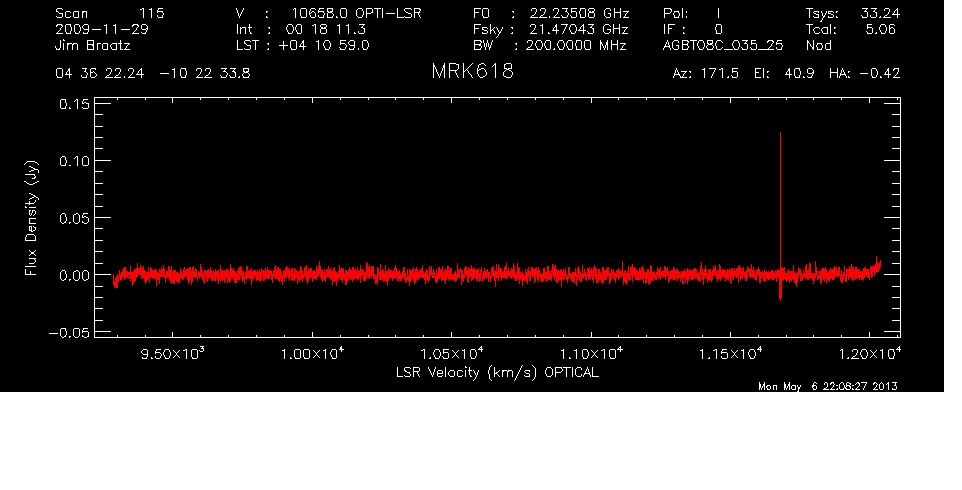
Task: Click the observer name Jim Braatz
Action: coord(93,45)
